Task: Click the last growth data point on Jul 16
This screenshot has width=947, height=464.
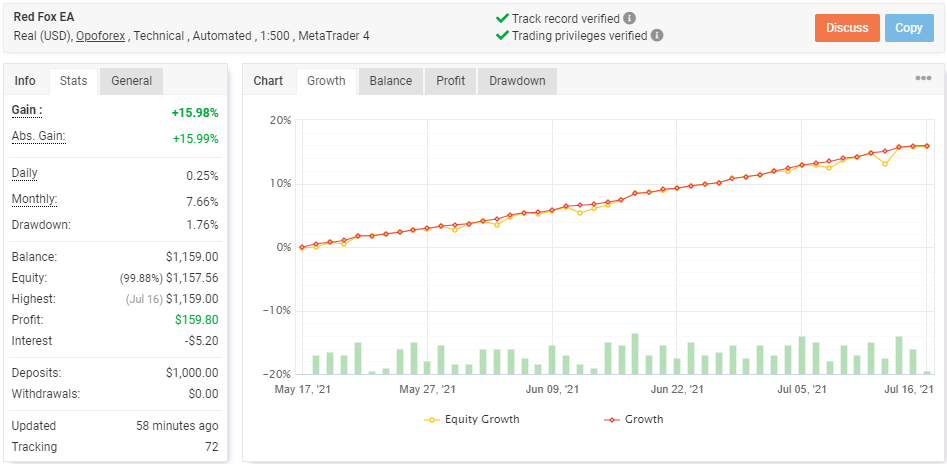Action: (x=927, y=146)
